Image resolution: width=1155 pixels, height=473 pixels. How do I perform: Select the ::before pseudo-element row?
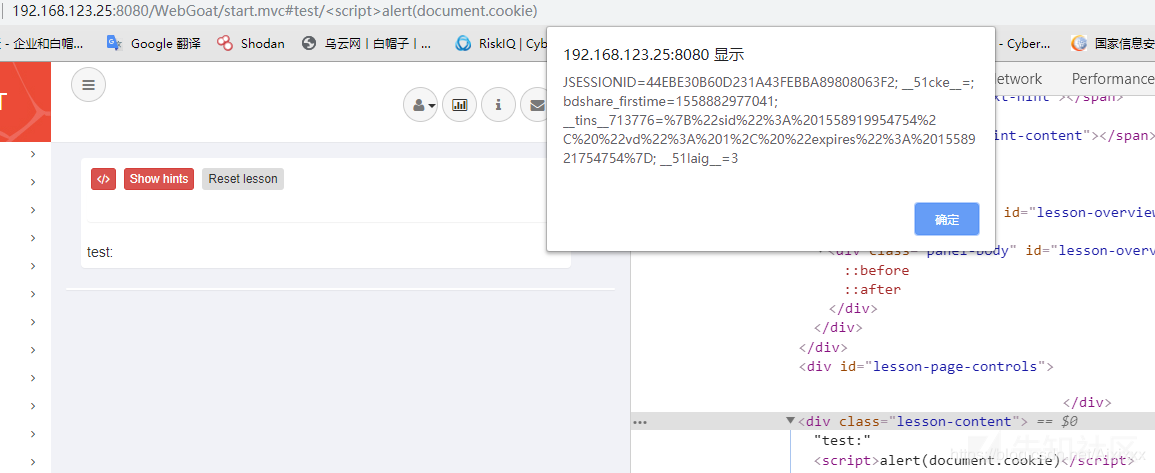coord(877,270)
